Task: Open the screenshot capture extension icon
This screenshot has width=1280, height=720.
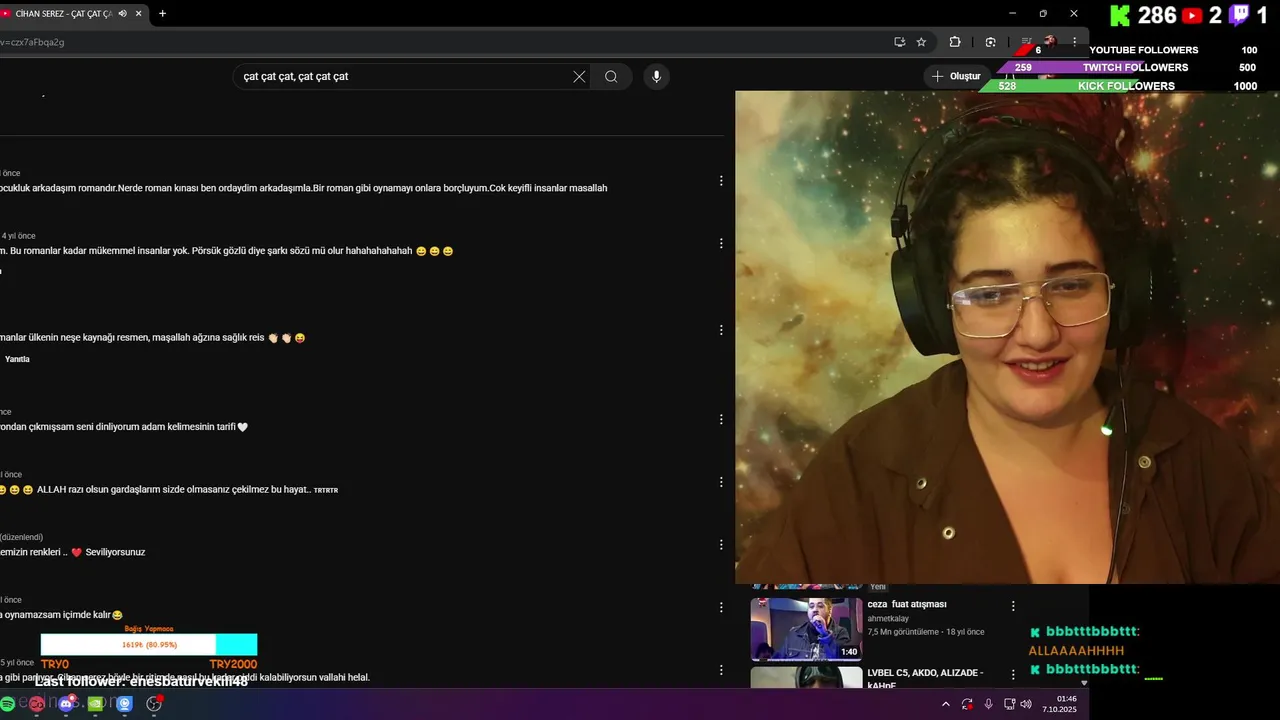Action: (x=990, y=42)
